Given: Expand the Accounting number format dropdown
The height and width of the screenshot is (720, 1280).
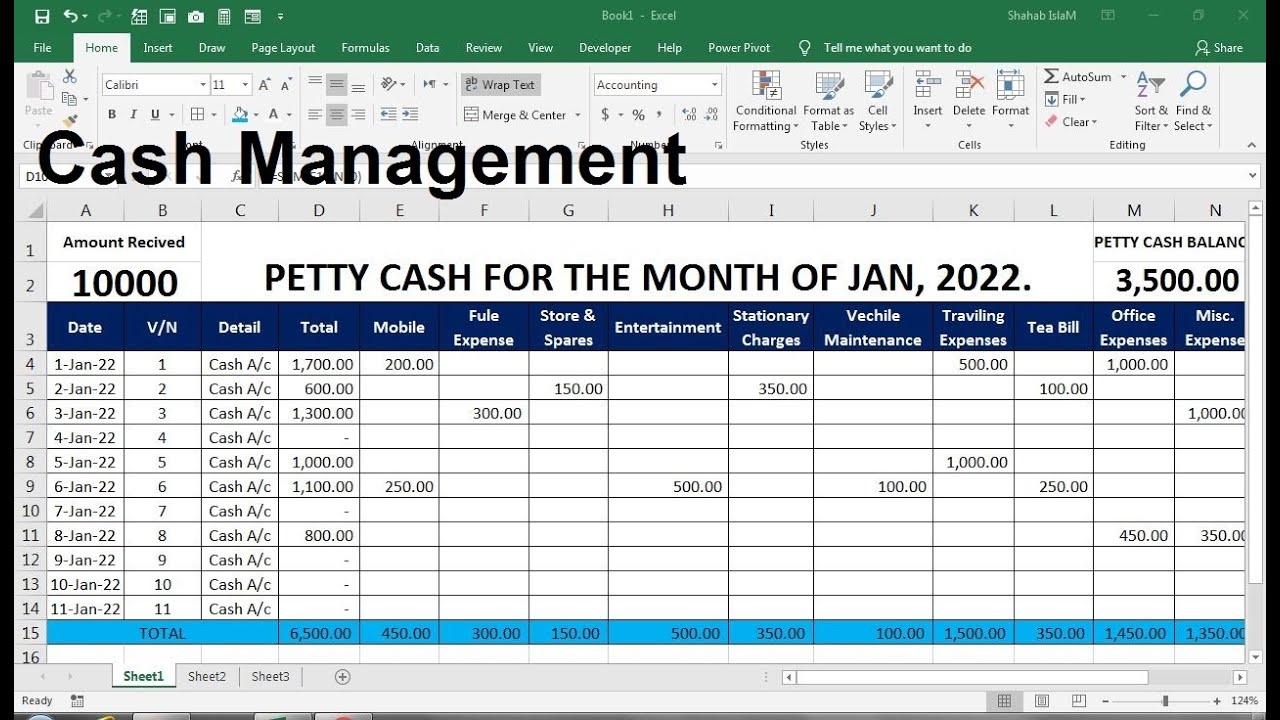Looking at the screenshot, I should [x=714, y=85].
